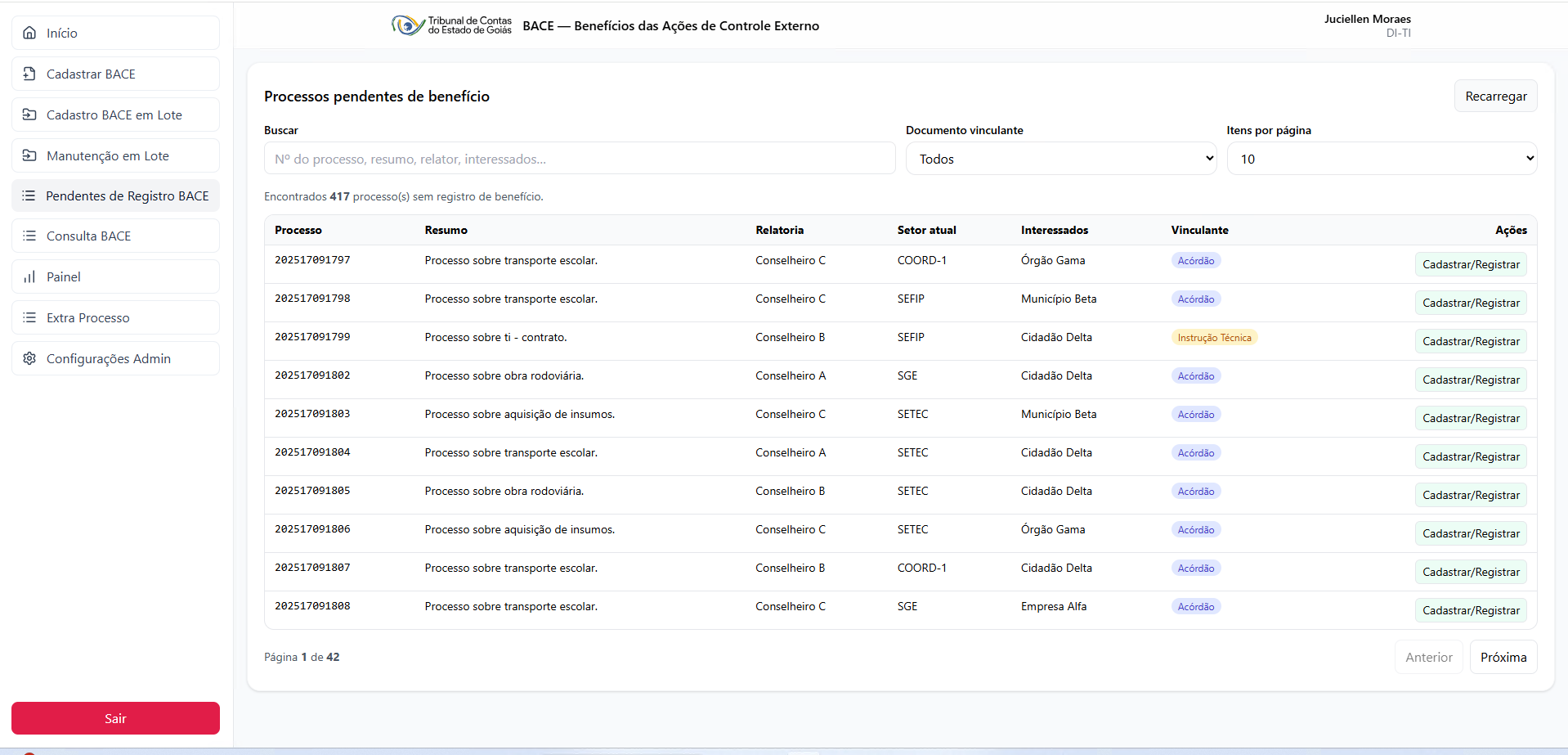Click the Cadastro BACE em Lote icon

click(29, 115)
